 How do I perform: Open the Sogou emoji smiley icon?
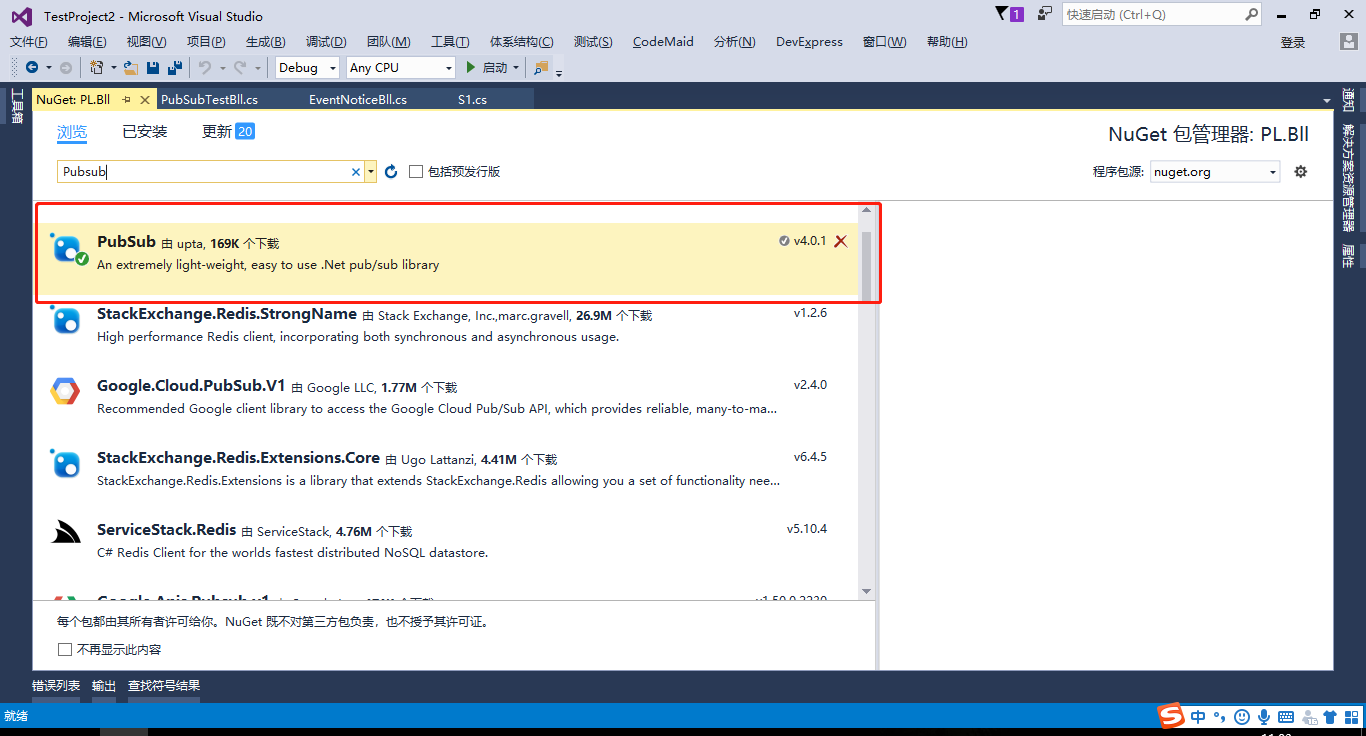(1242, 716)
